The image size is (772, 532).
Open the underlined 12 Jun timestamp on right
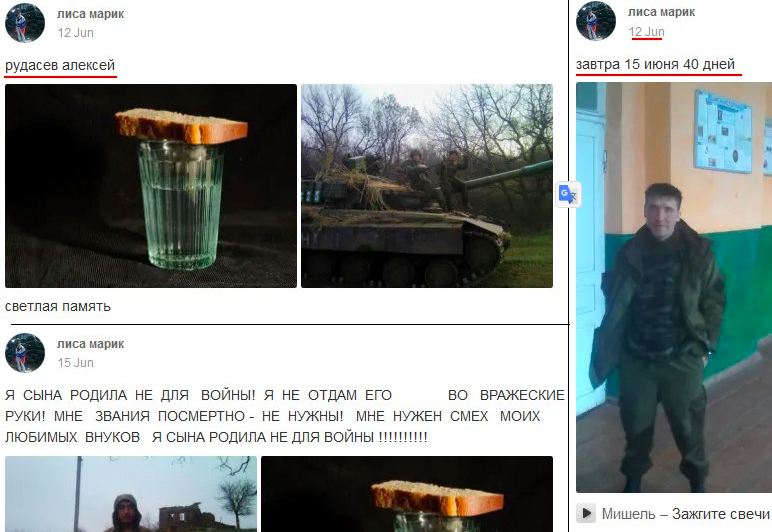pos(646,32)
